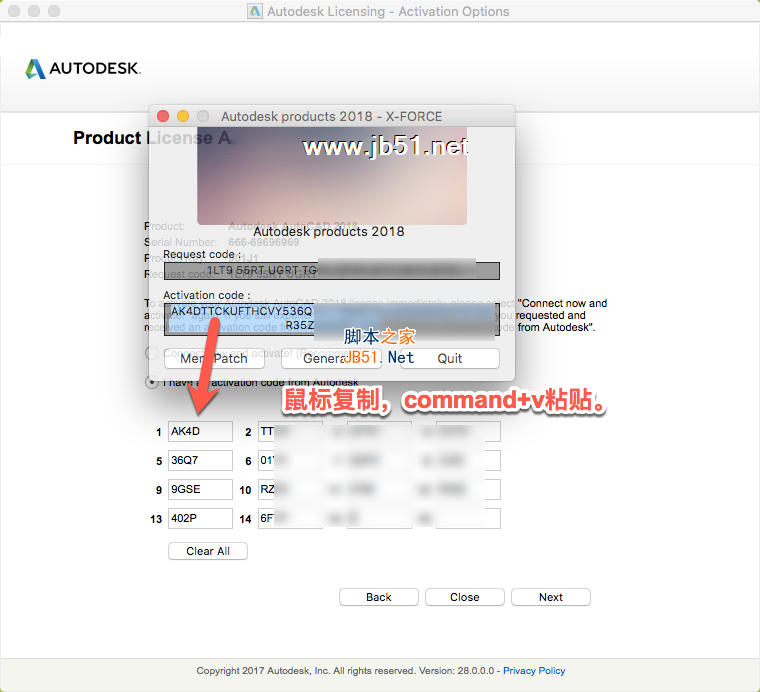Click activation field 5 containing 36Q7
This screenshot has width=760, height=692.
click(x=200, y=460)
